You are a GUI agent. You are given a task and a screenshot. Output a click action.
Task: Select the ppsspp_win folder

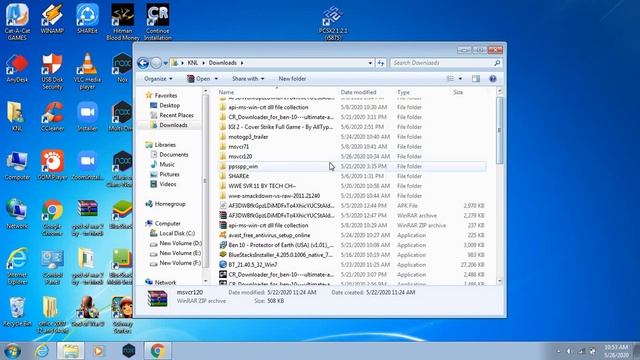coord(352,167)
